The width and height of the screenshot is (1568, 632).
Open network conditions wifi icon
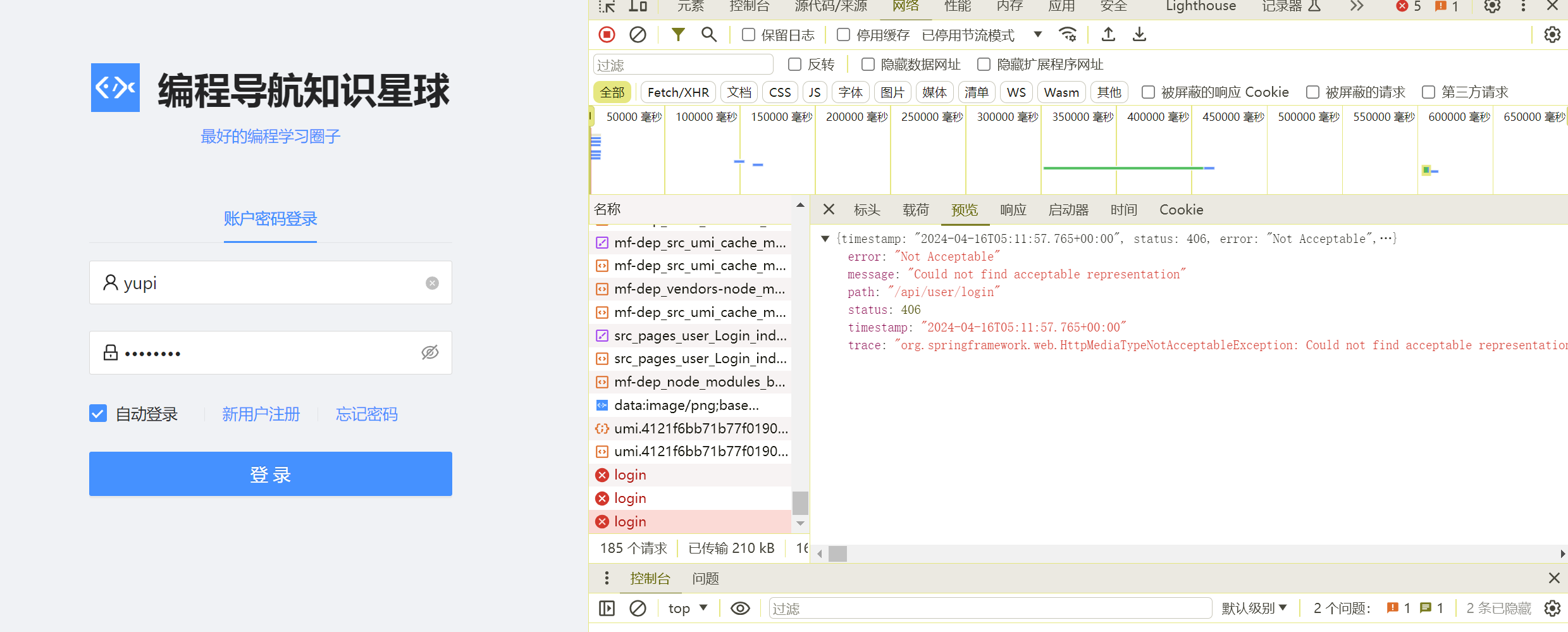pyautogui.click(x=1068, y=34)
